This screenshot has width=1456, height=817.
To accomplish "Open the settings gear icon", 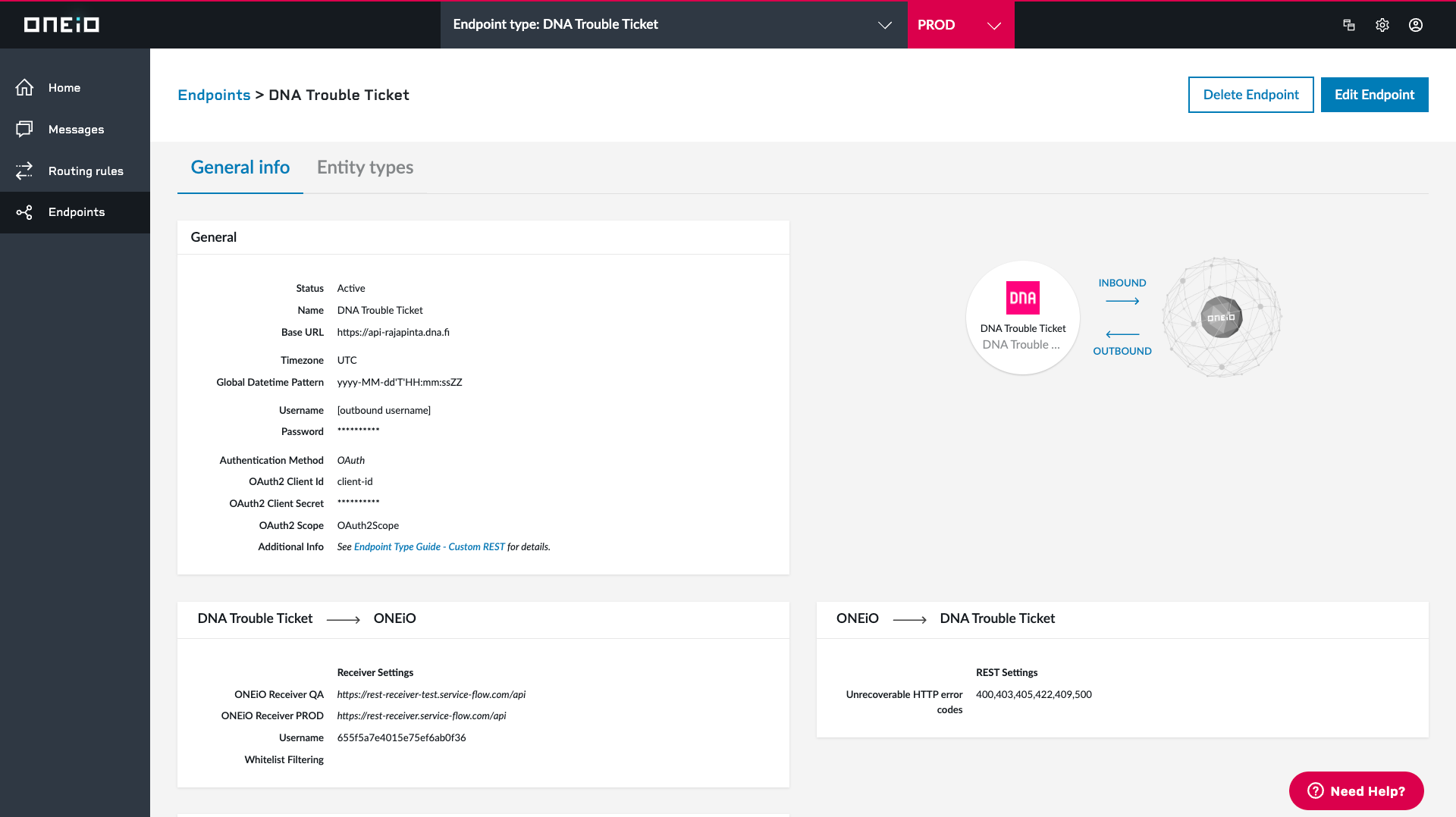I will point(1382,25).
